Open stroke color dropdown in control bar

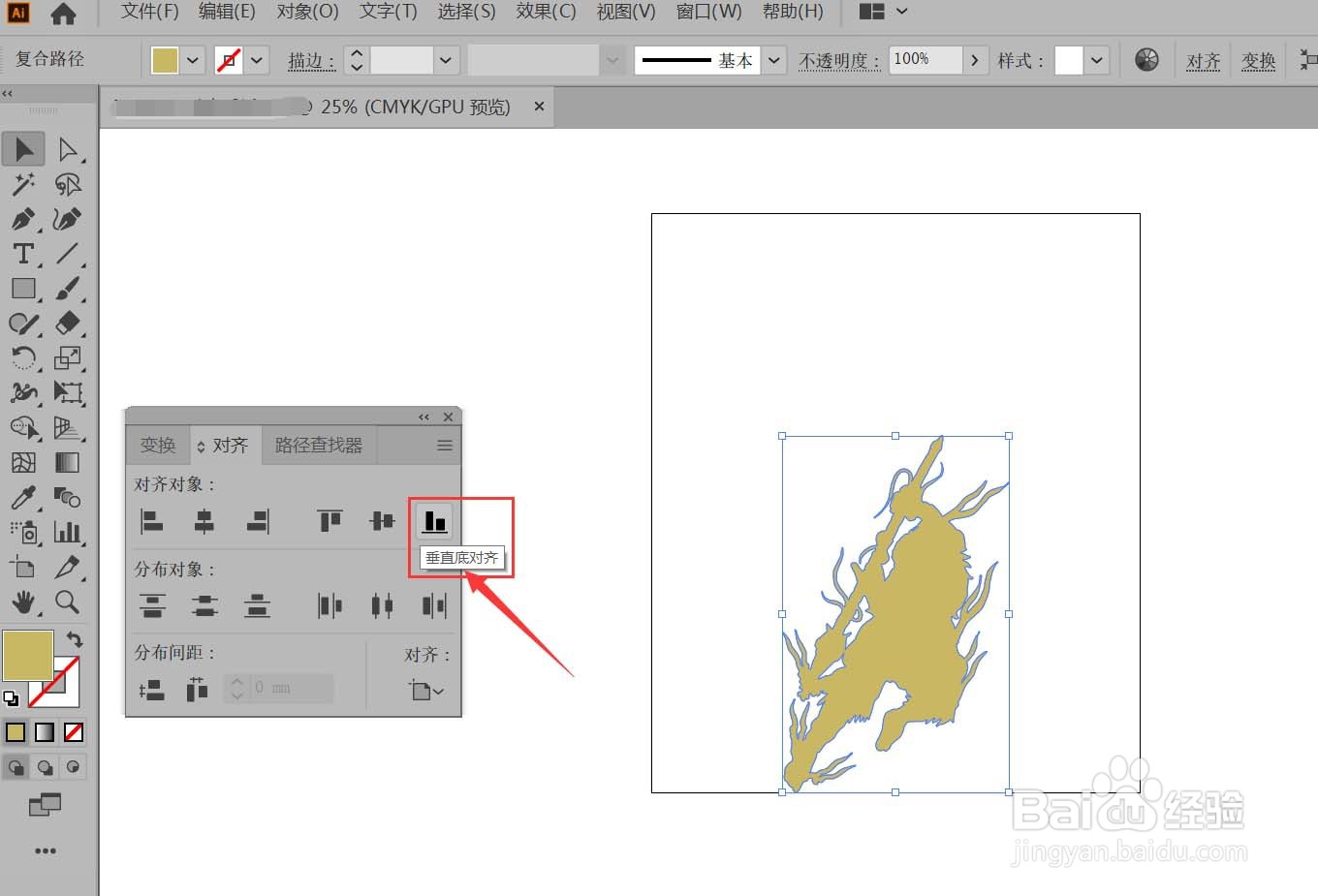pos(257,60)
